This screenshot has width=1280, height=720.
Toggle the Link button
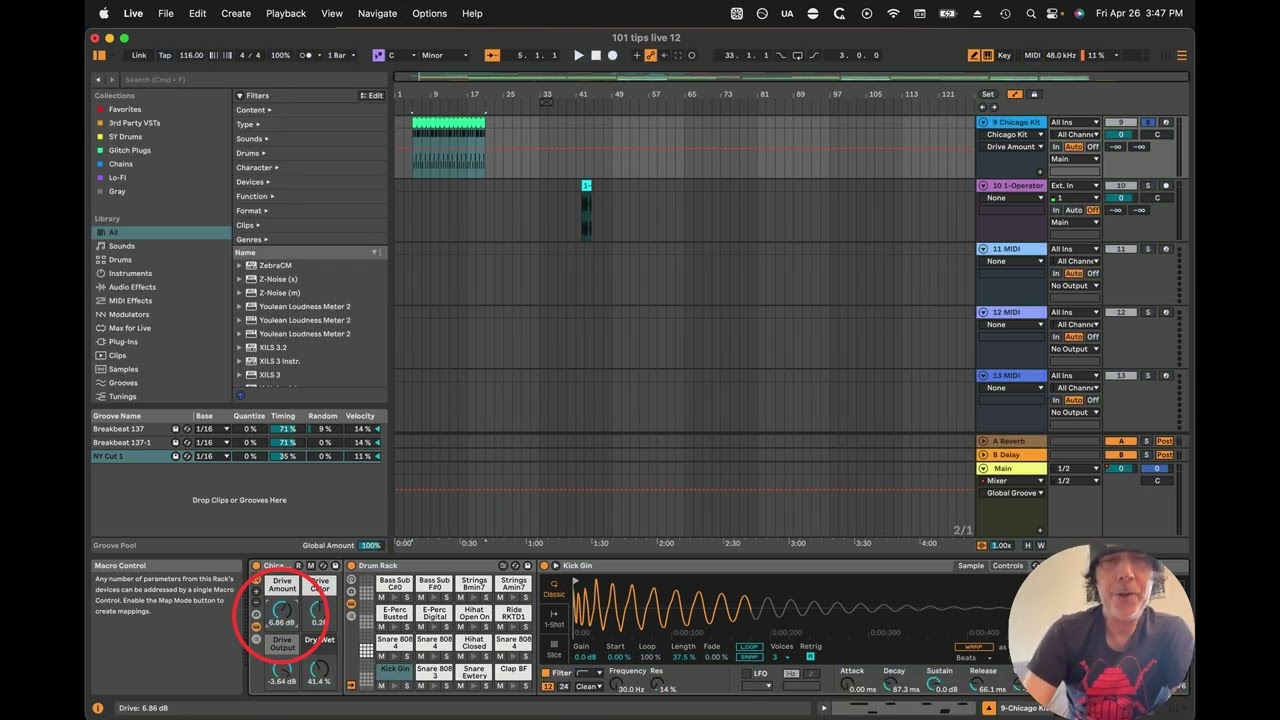pos(139,55)
